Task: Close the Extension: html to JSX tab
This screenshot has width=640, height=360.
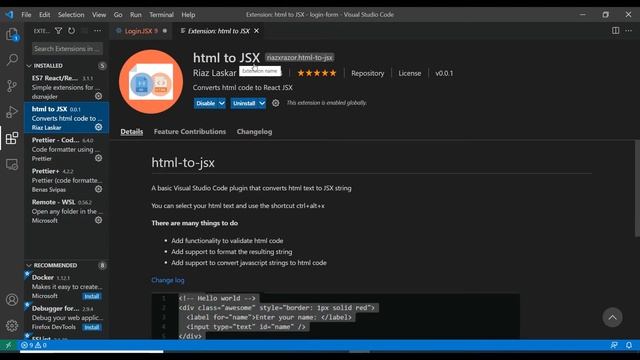Action: click(x=256, y=31)
